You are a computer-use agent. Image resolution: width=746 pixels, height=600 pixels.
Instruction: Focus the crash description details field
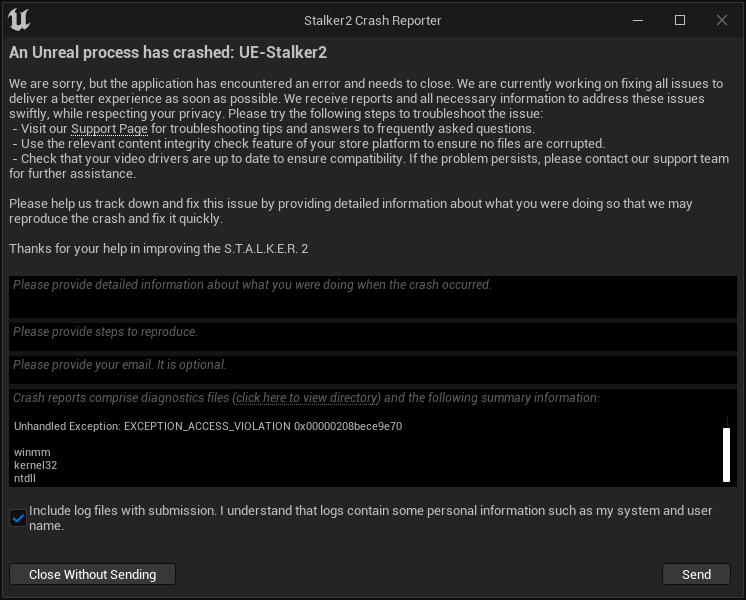tap(373, 297)
